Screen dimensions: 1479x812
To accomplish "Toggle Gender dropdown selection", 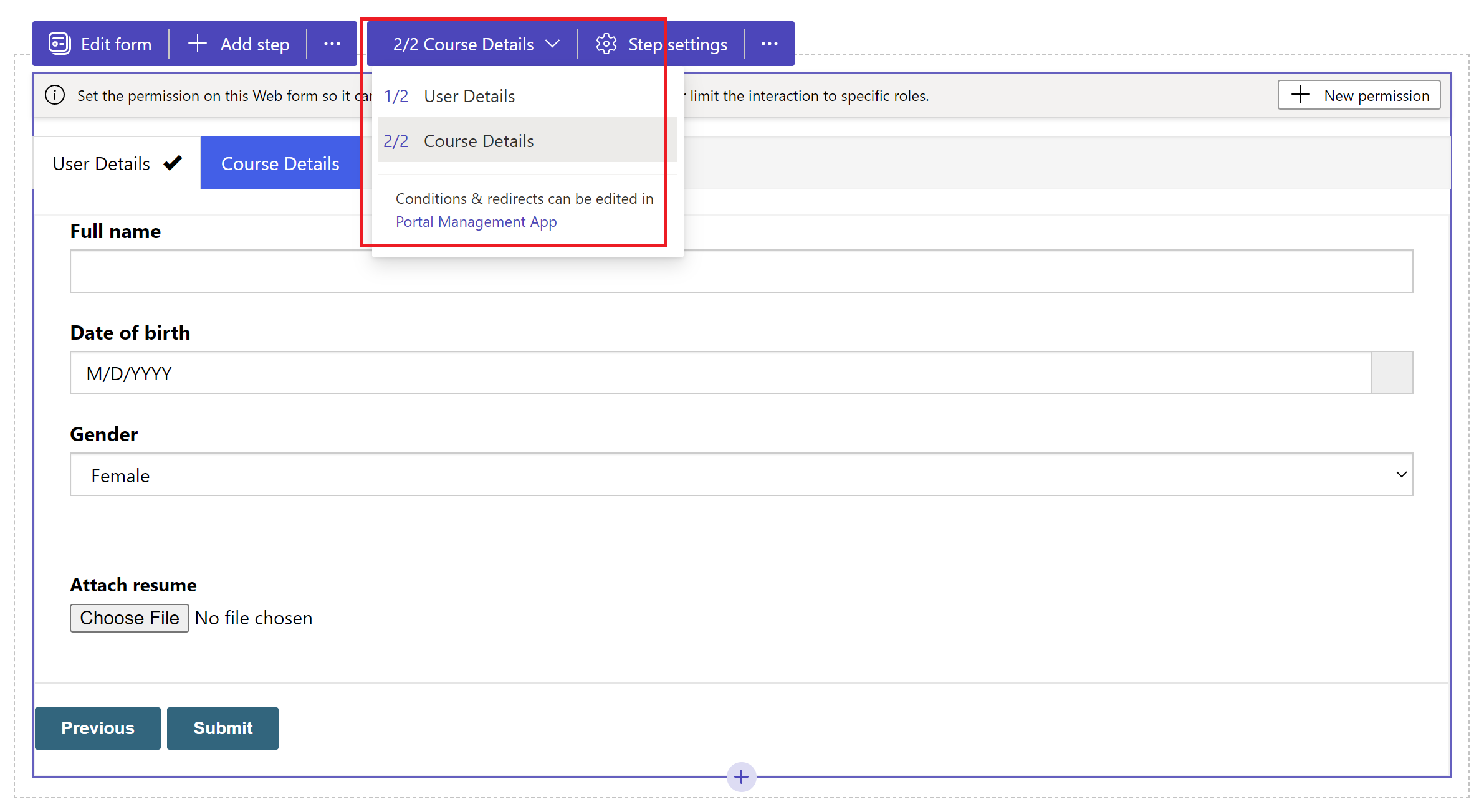I will 1401,474.
